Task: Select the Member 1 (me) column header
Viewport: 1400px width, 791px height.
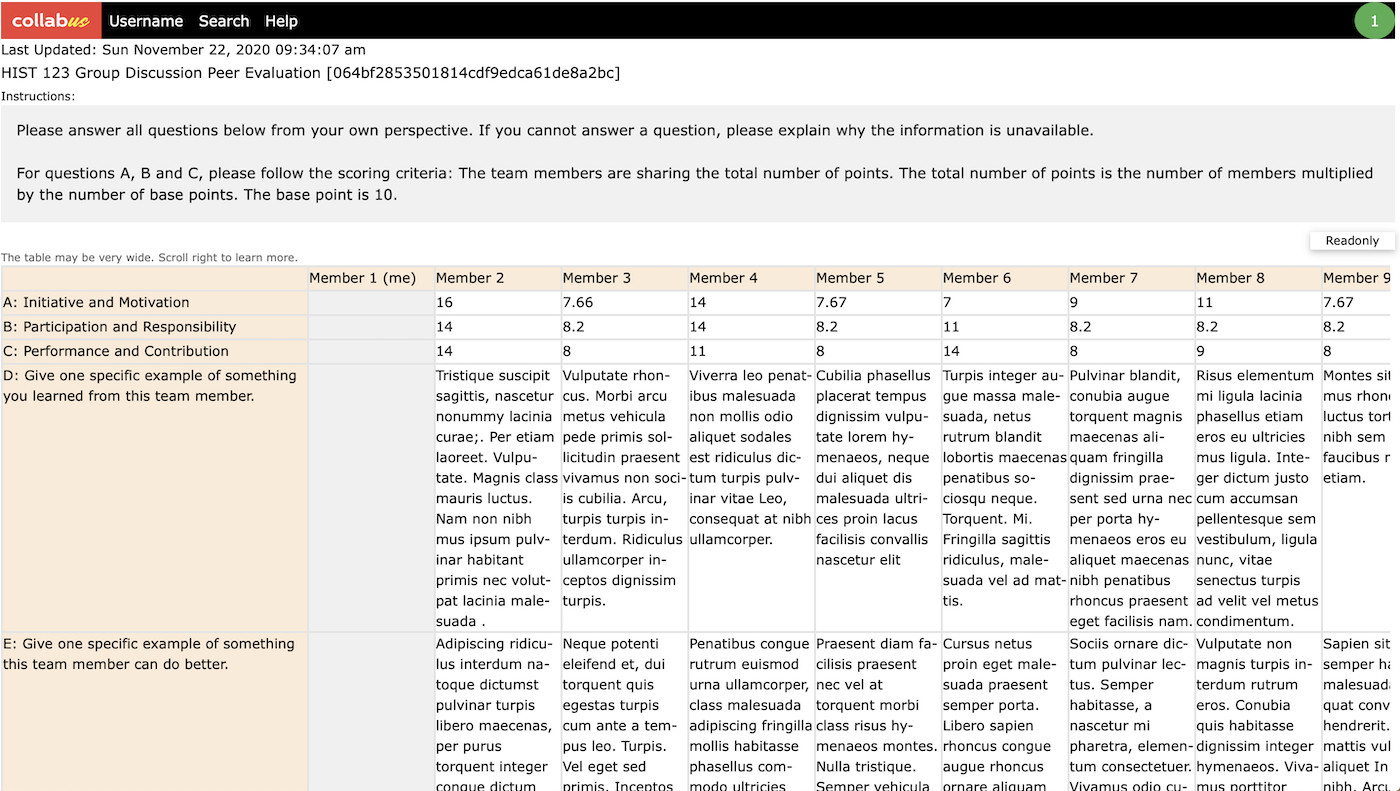Action: point(370,278)
